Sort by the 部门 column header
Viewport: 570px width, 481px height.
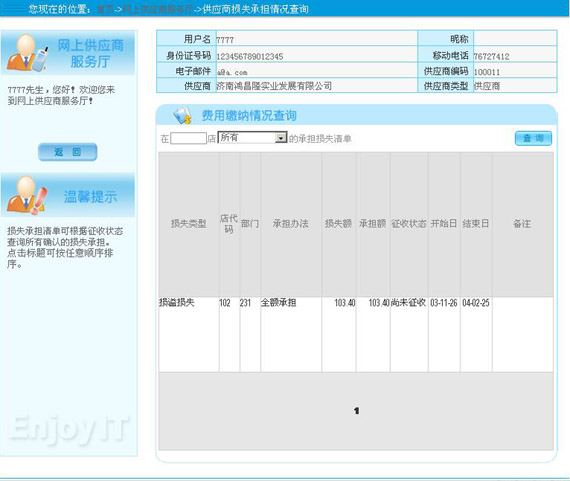point(250,223)
